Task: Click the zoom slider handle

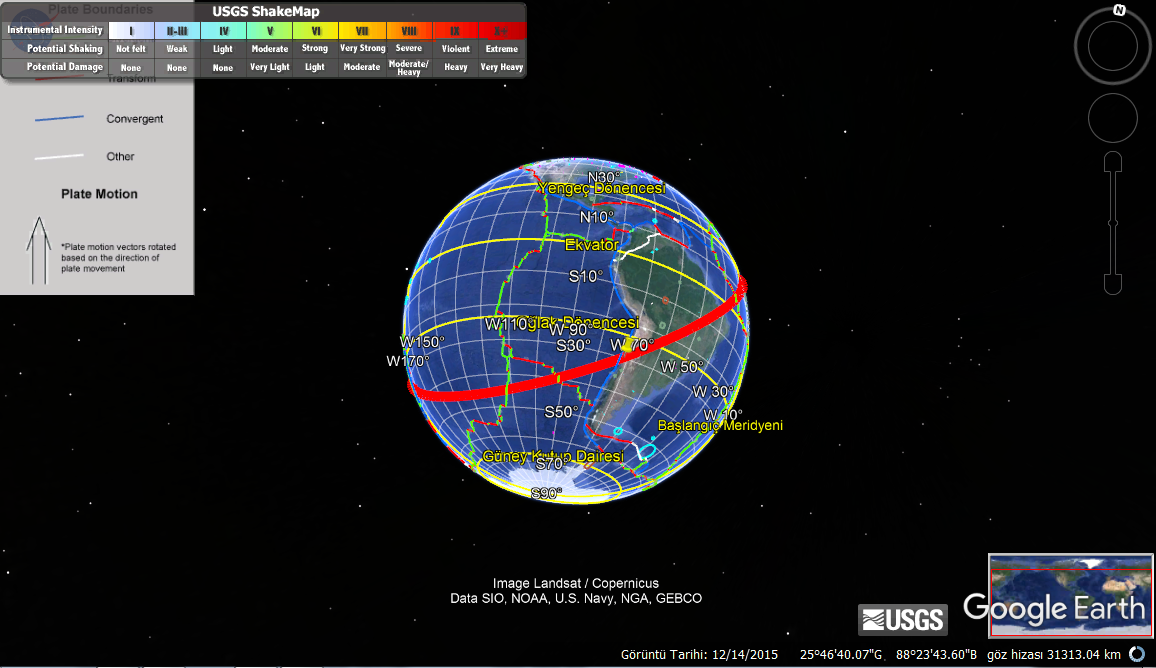Action: point(1113,223)
